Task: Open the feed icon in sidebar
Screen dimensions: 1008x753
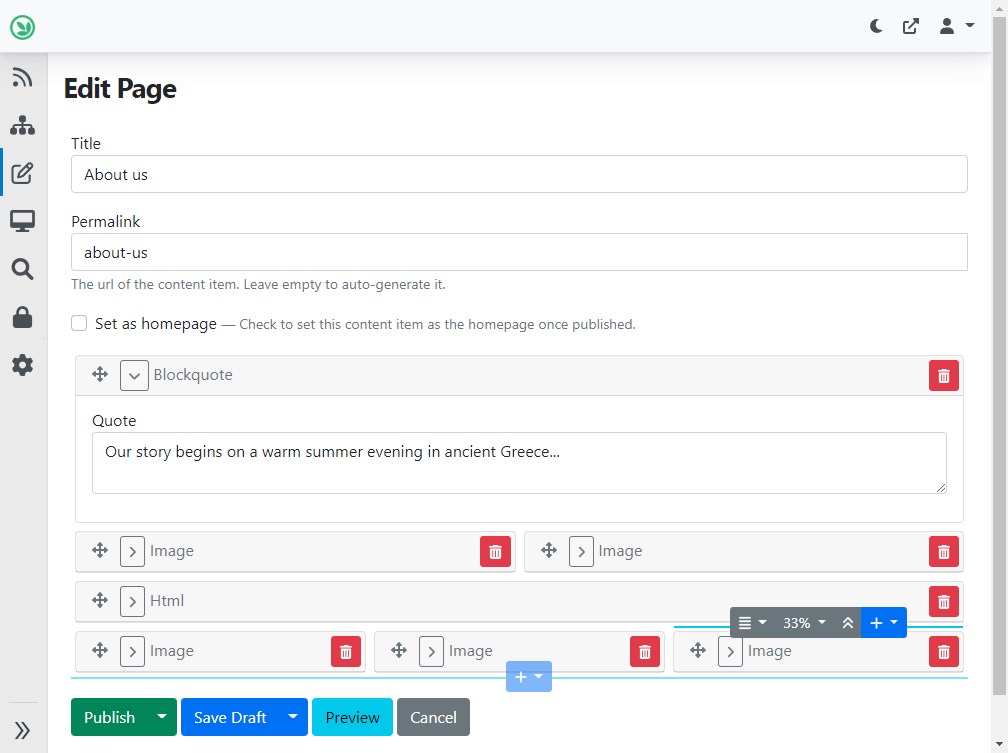Action: tap(22, 77)
